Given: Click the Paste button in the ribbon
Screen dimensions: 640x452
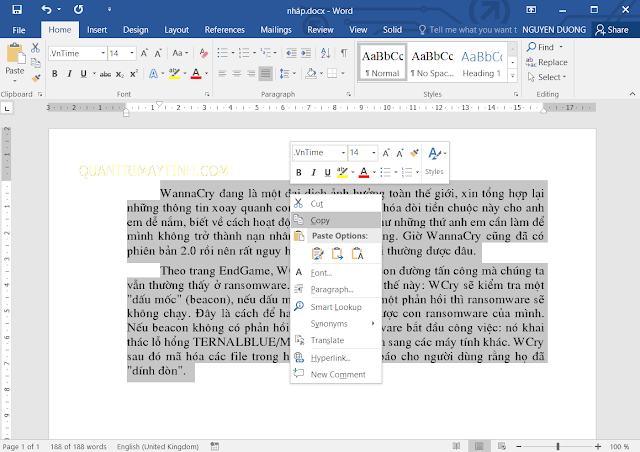Looking at the screenshot, I should pos(15,60).
